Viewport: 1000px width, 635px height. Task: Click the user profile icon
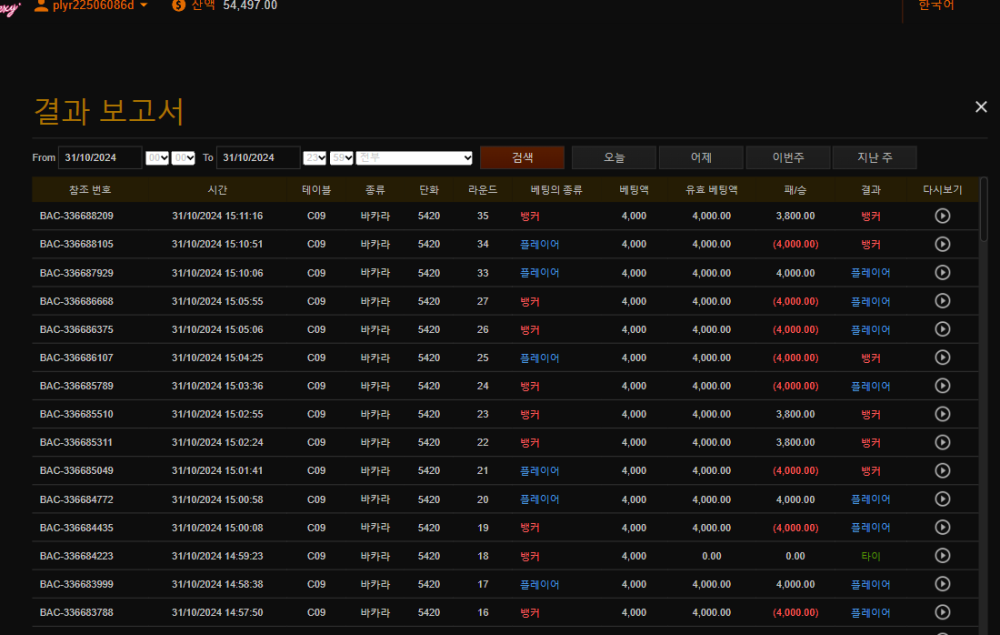pyautogui.click(x=41, y=5)
